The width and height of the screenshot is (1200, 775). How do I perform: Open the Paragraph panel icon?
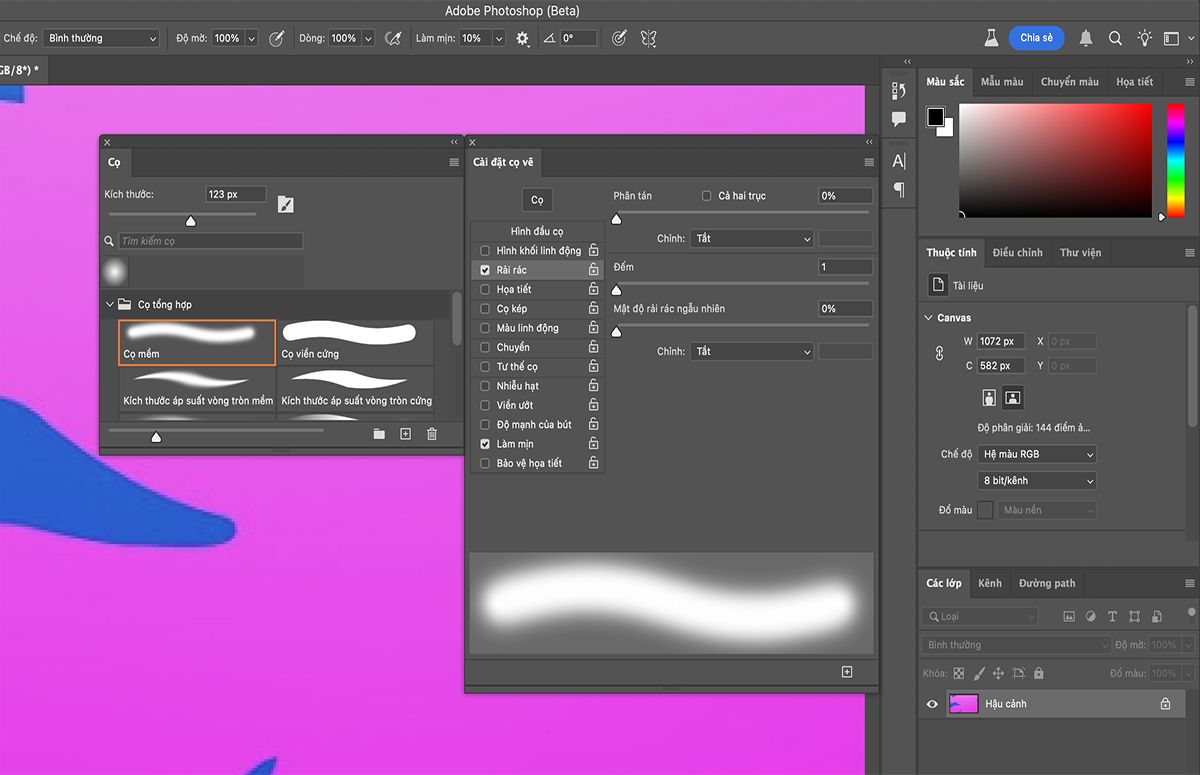coord(898,189)
